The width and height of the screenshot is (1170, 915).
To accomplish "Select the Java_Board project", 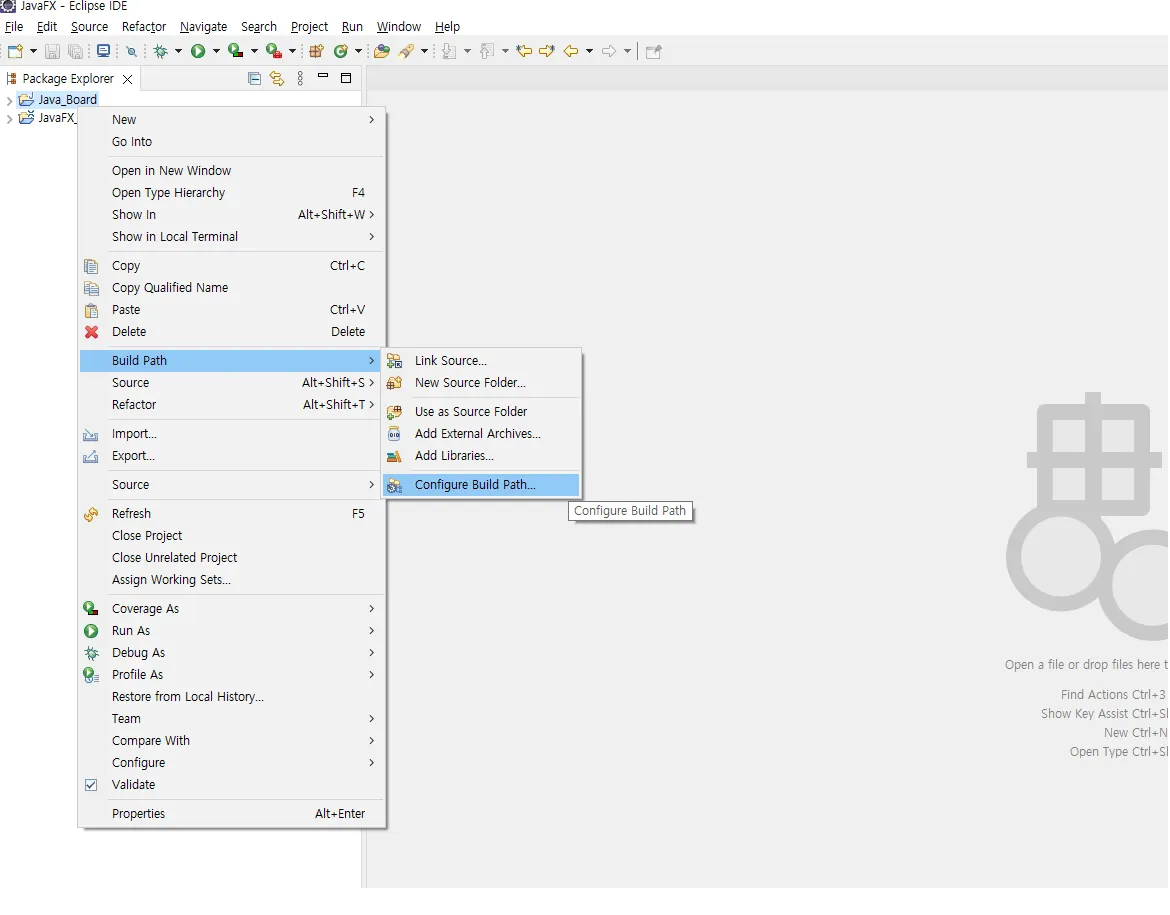I will (x=68, y=99).
